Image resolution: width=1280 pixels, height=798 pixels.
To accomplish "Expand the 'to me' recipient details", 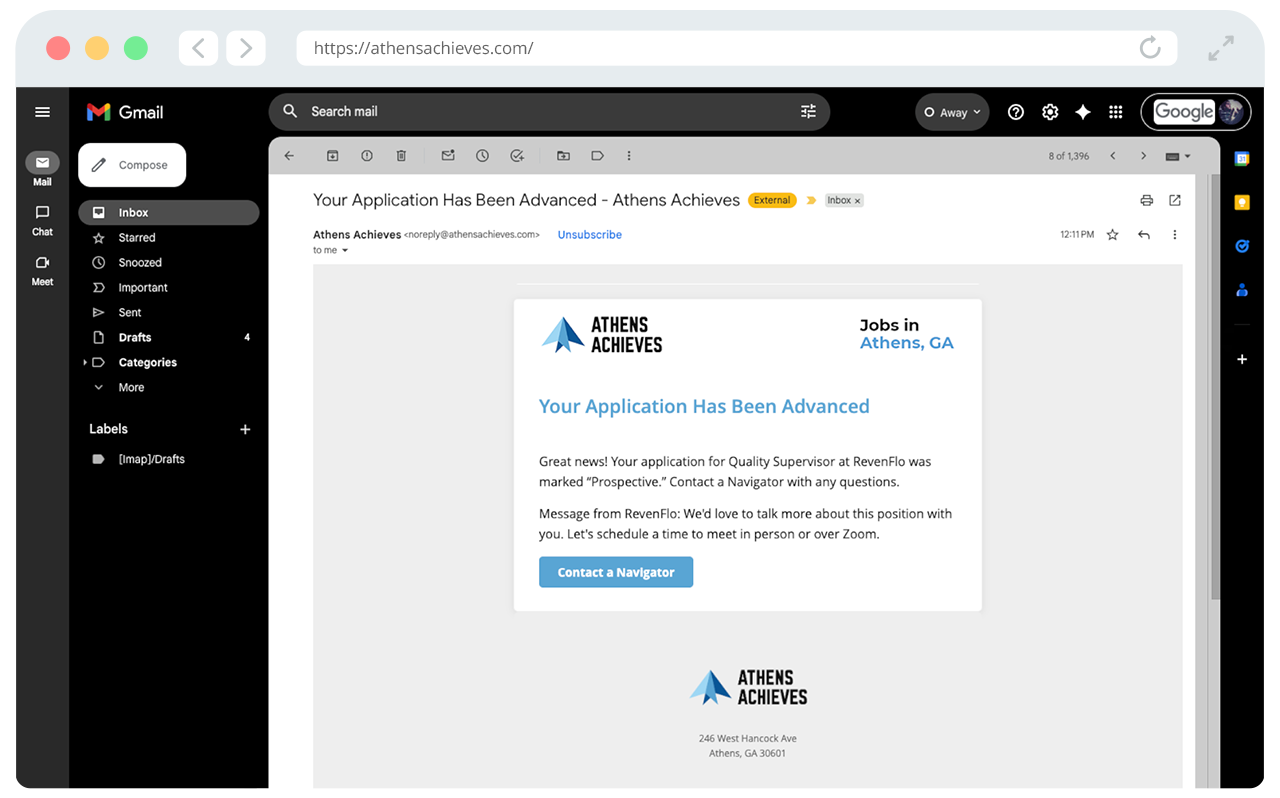I will pos(345,251).
